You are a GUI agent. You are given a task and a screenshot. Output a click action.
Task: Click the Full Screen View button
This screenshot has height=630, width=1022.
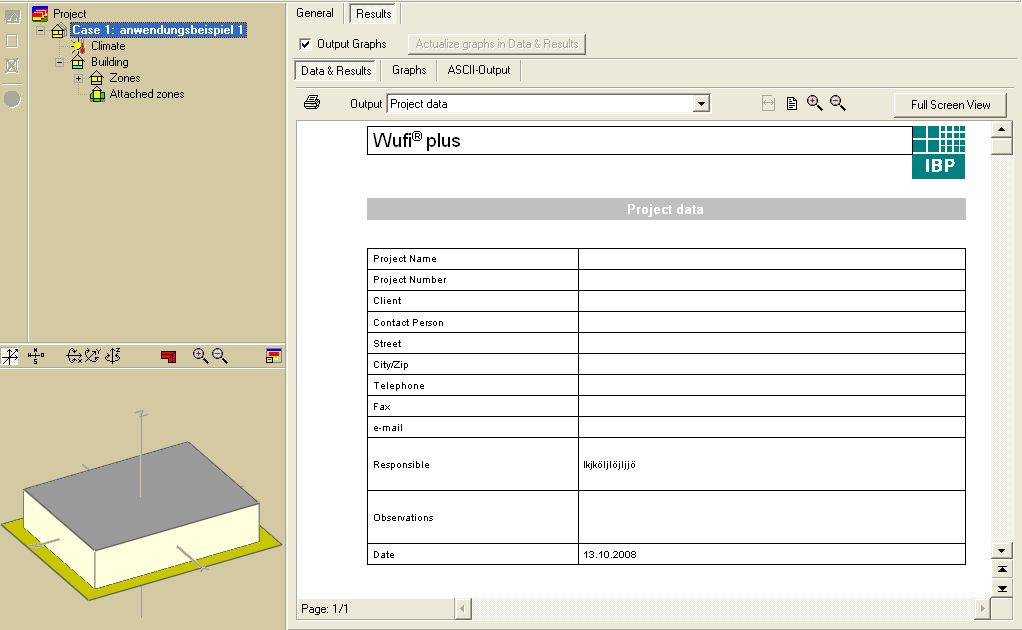[950, 105]
